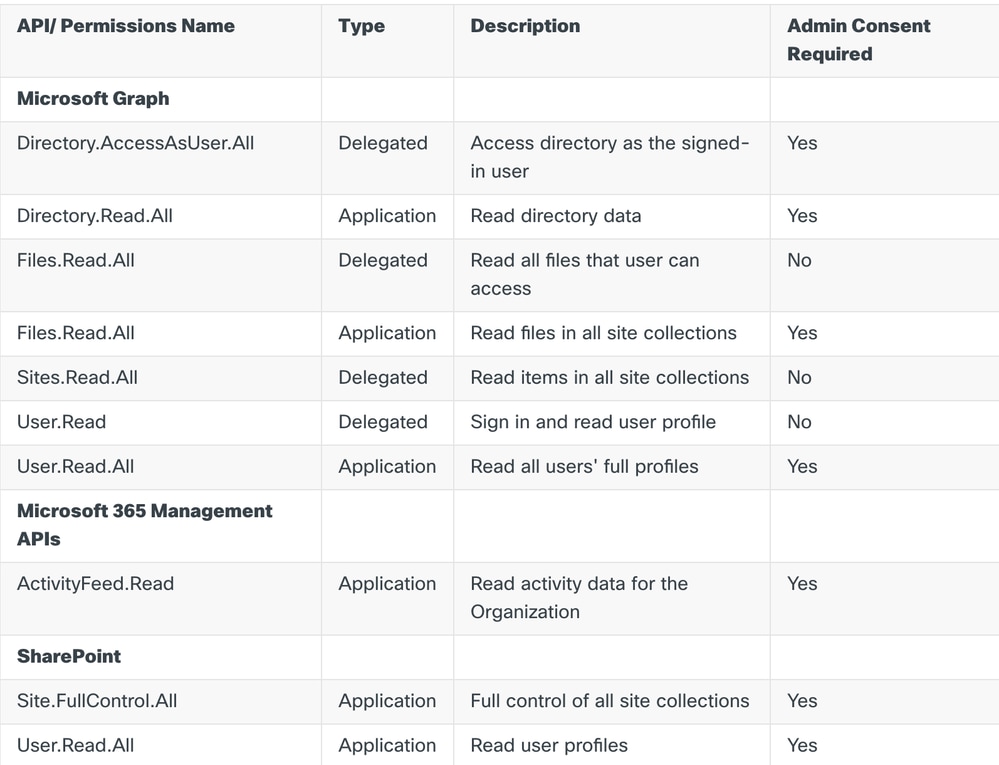Select the "Microsoft 365 Management APIs" heading
This screenshot has height=765, width=999.
pyautogui.click(x=145, y=525)
